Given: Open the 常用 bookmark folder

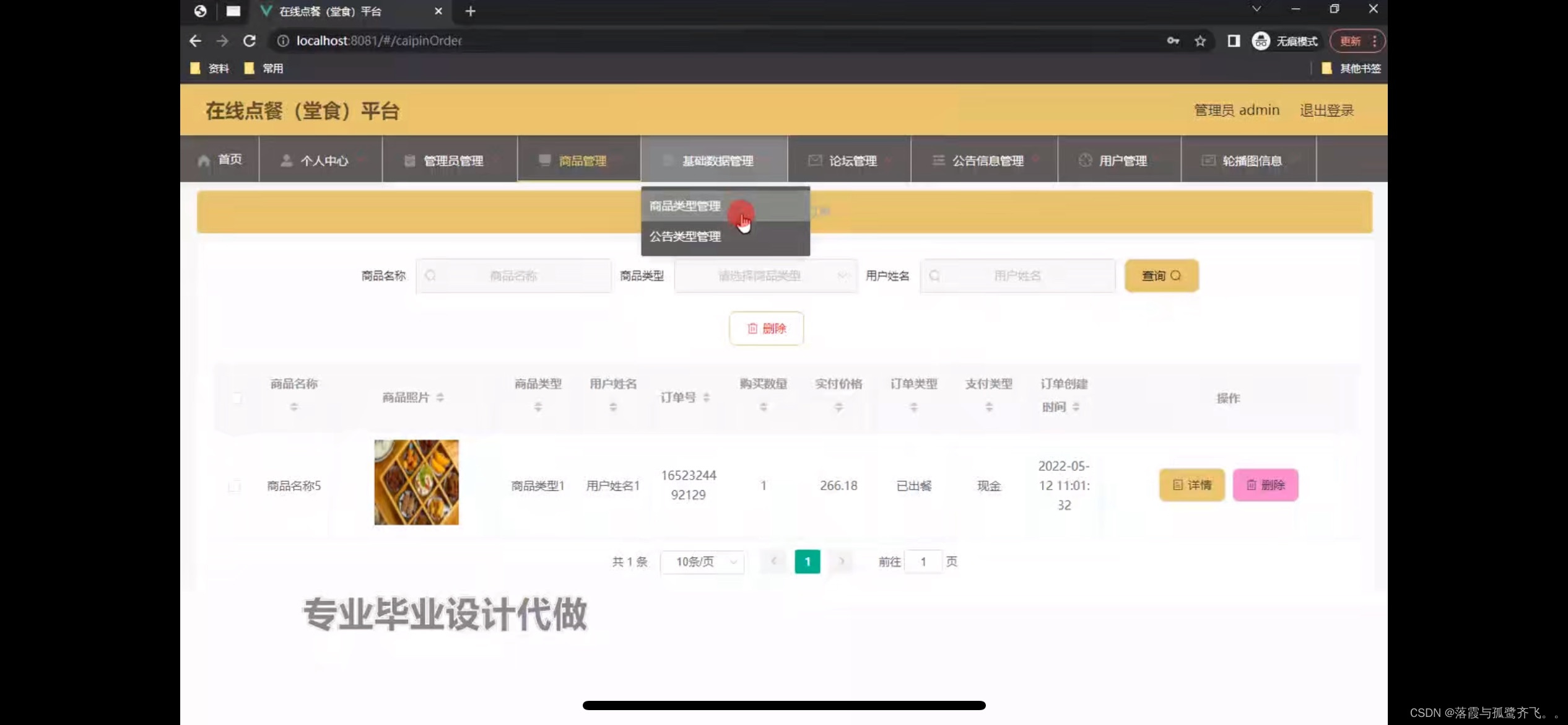Looking at the screenshot, I should (x=264, y=68).
